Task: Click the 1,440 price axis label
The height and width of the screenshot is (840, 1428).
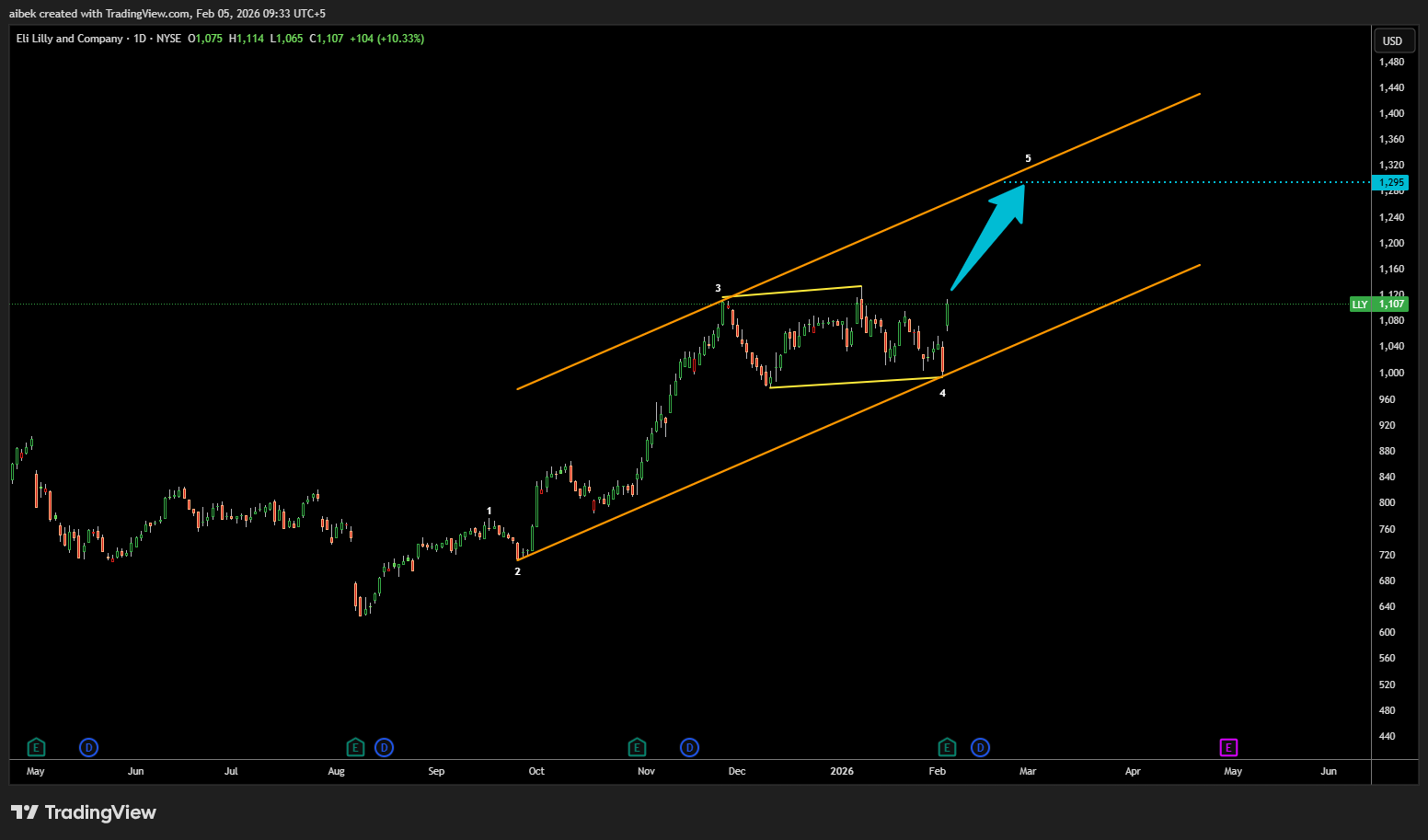Action: (x=1391, y=88)
